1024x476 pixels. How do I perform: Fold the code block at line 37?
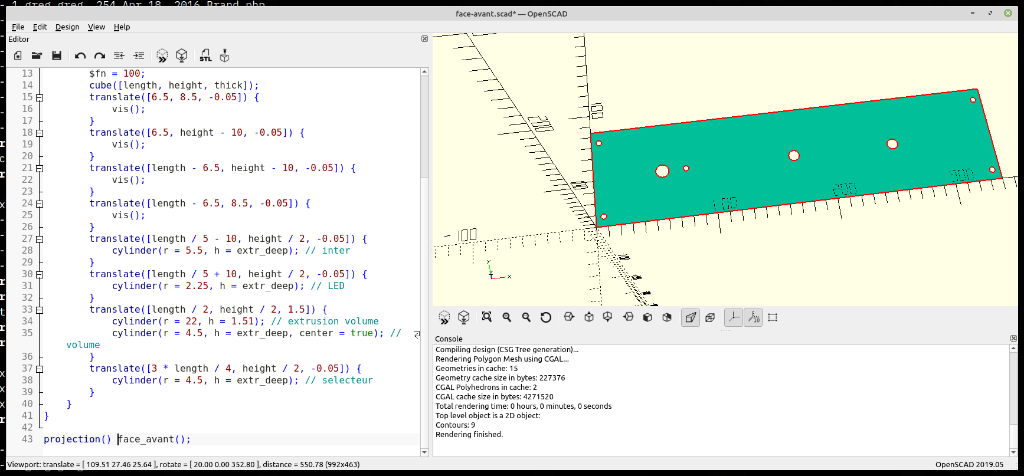point(39,369)
